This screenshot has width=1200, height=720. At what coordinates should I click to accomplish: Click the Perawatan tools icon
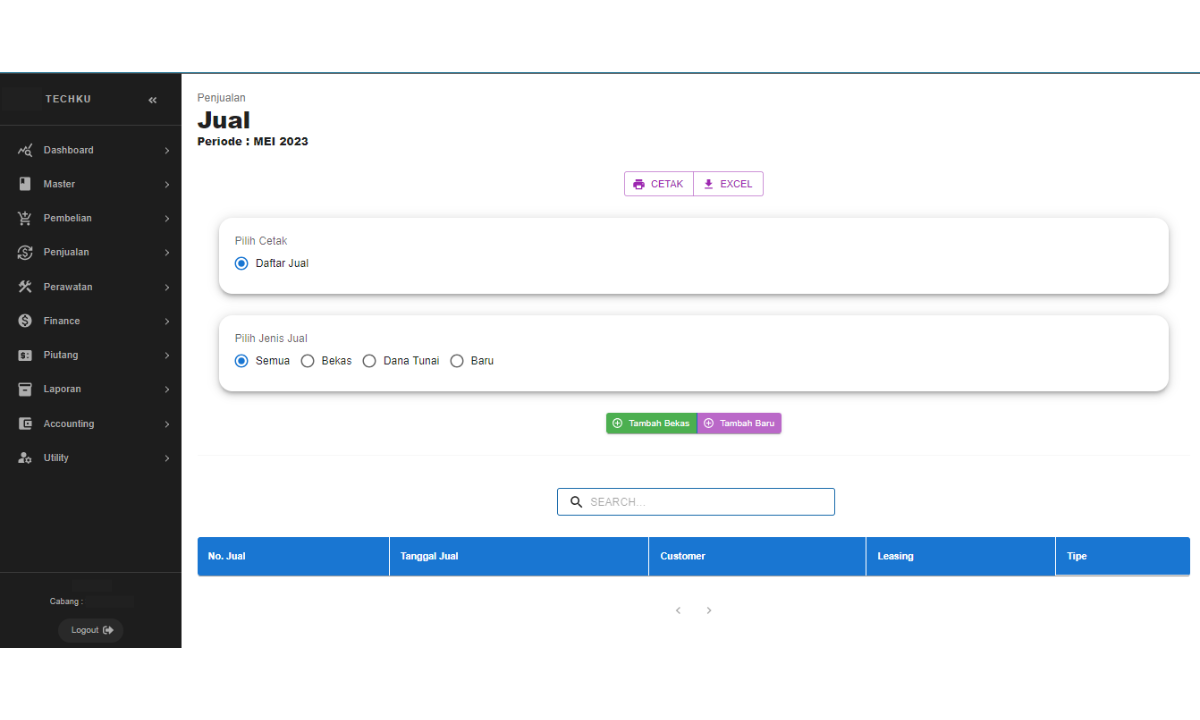click(26, 287)
